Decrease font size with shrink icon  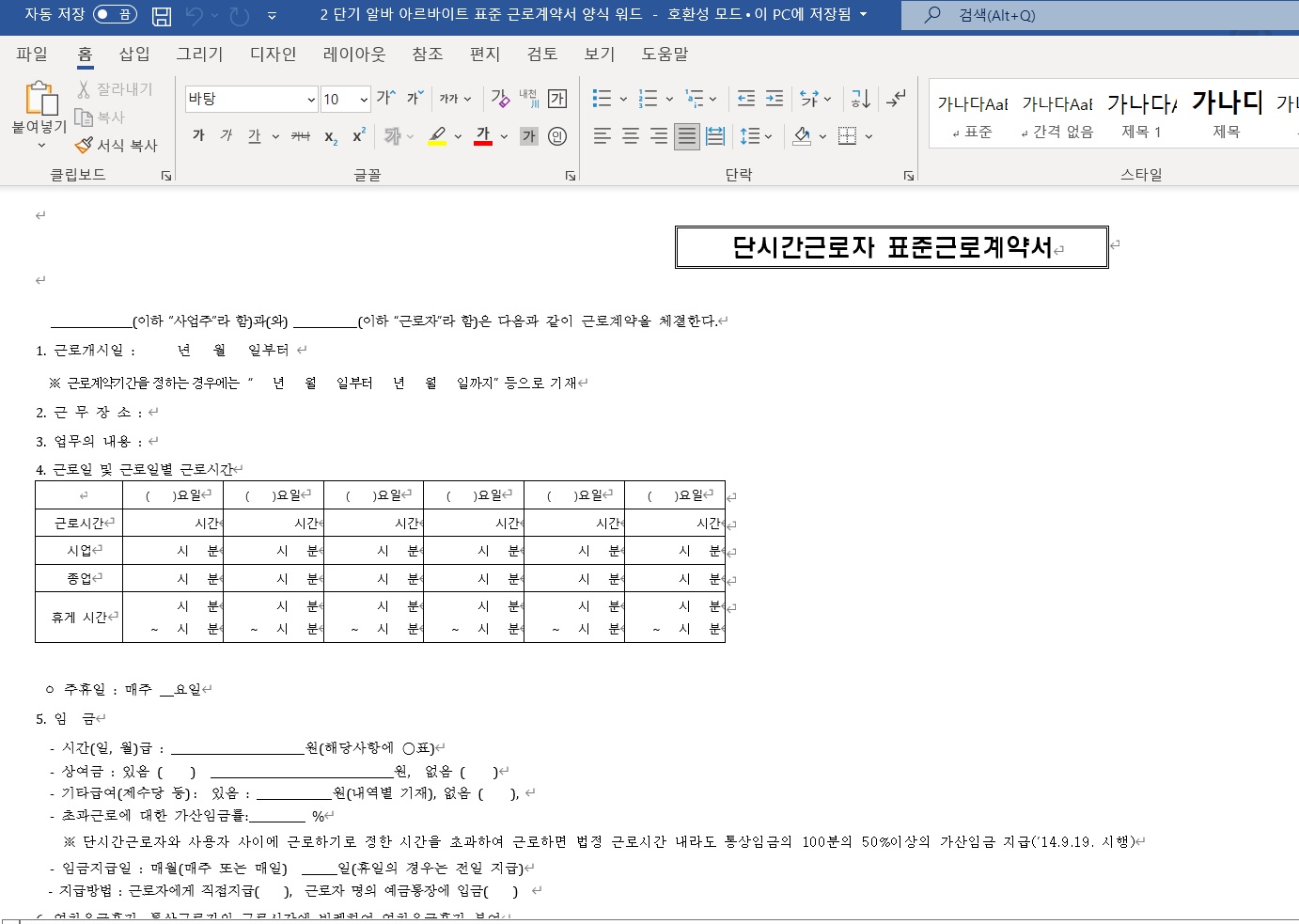click(415, 98)
